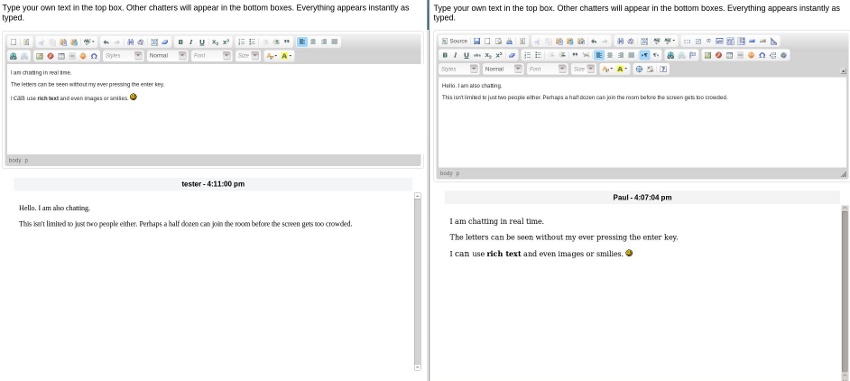The image size is (850, 381).
Task: Apply block quote in left editor
Action: pos(287,42)
